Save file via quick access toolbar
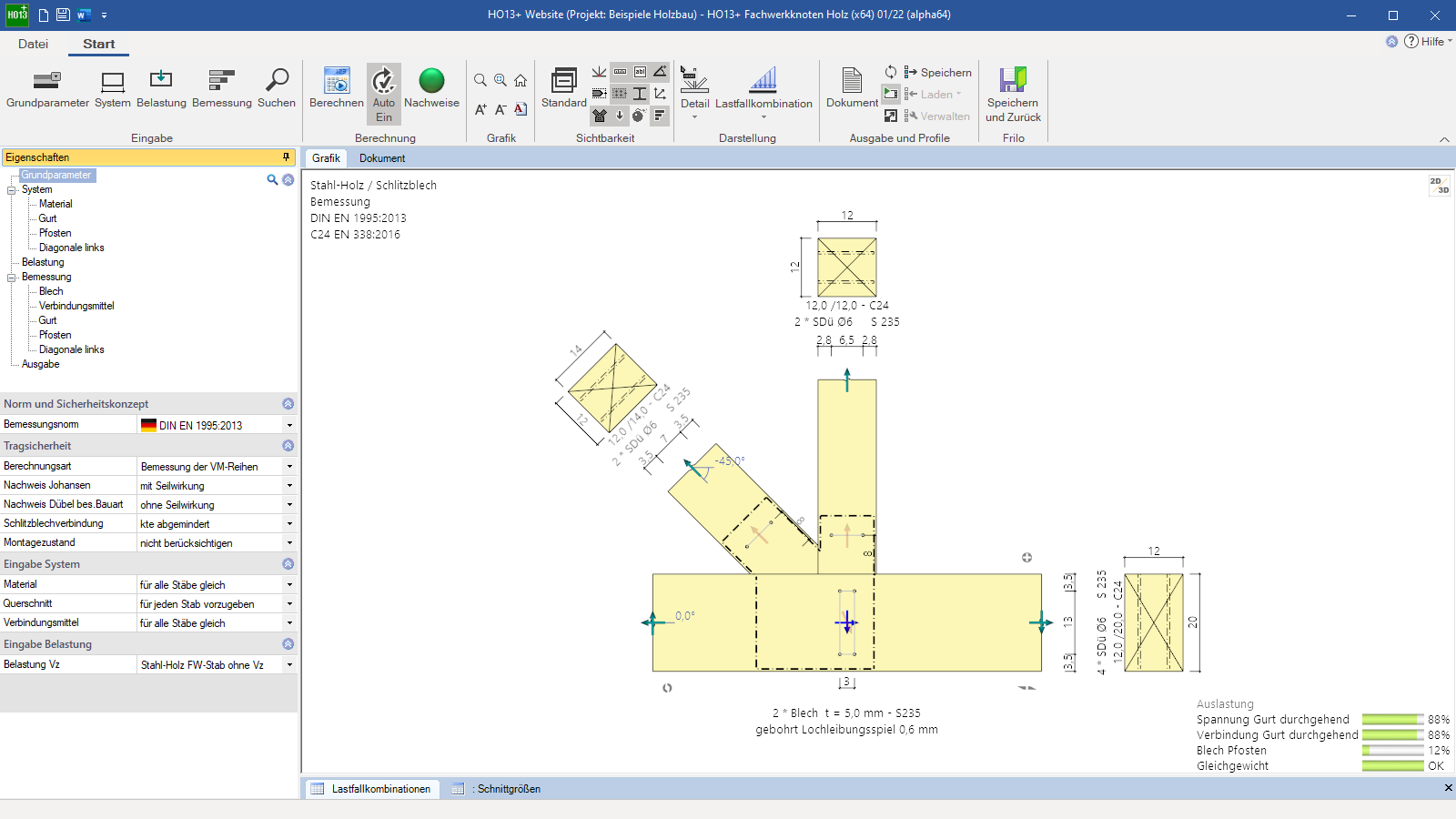The height and width of the screenshot is (819, 1456). coord(63,15)
